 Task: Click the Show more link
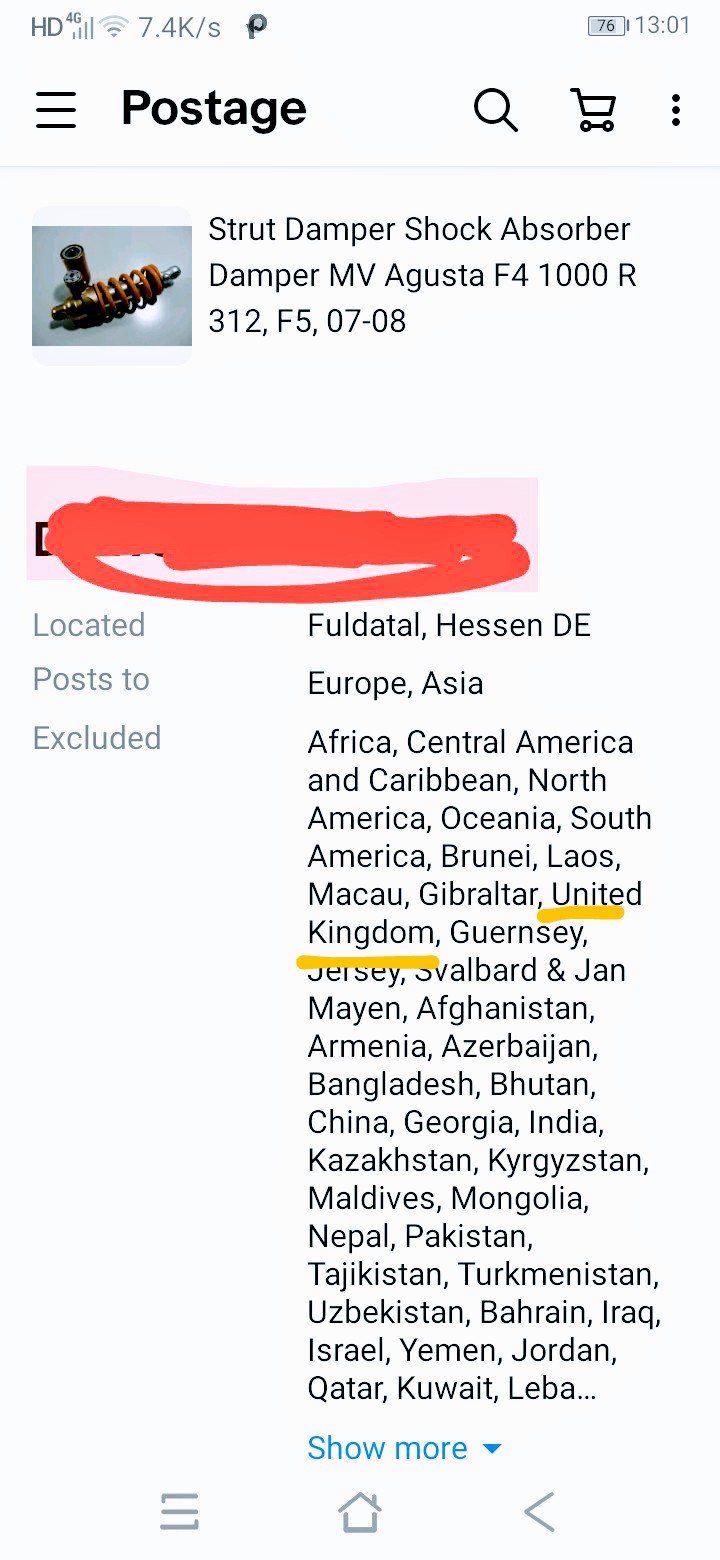(388, 1448)
